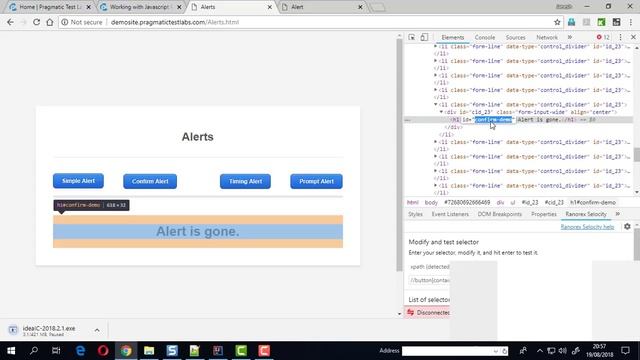Click the Disconnected status icon in Selocity
Image resolution: width=640 pixels, height=360 pixels.
[411, 312]
